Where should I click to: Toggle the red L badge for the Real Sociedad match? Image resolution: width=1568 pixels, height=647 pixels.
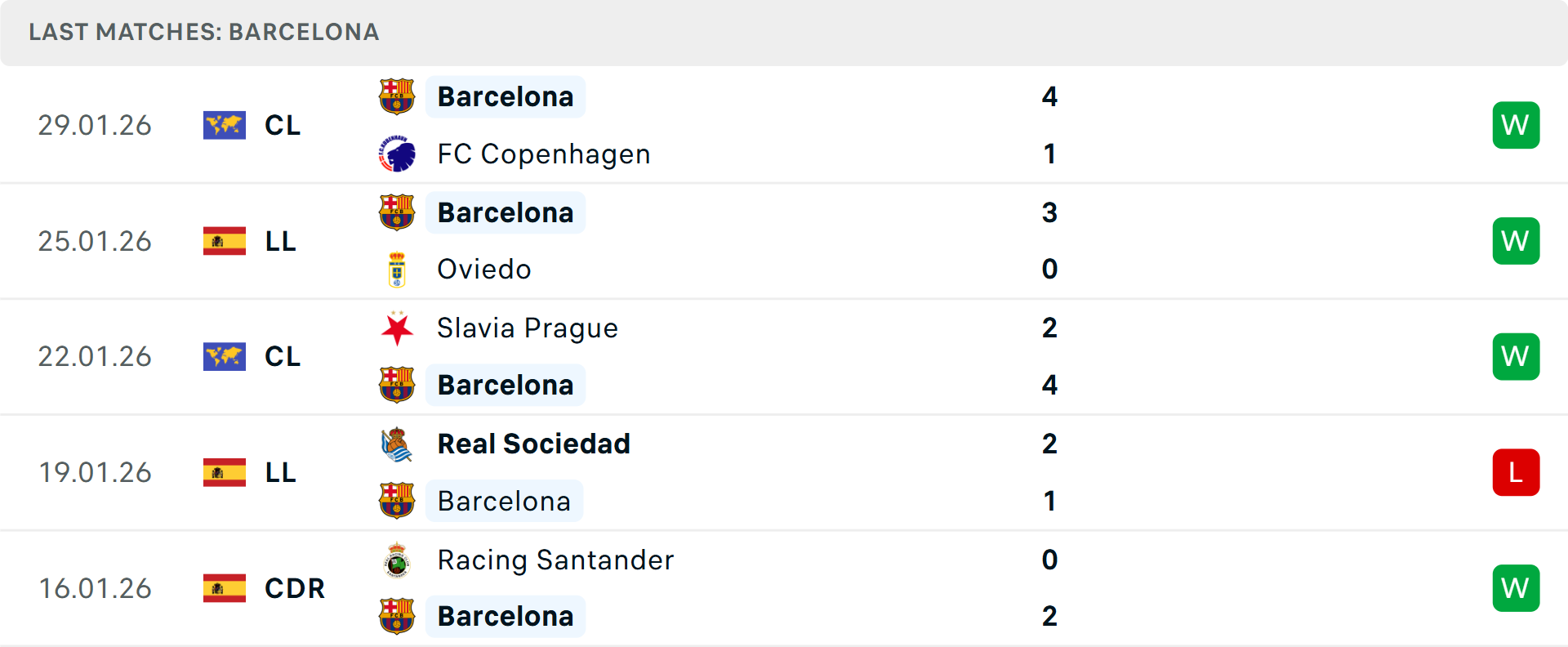pyautogui.click(x=1516, y=472)
